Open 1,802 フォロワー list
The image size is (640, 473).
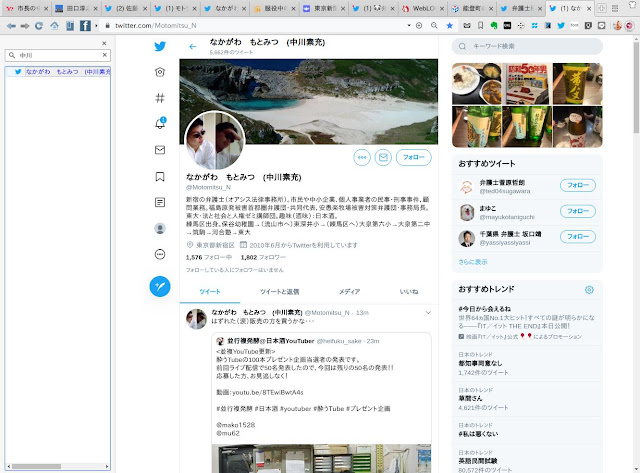click(x=263, y=258)
